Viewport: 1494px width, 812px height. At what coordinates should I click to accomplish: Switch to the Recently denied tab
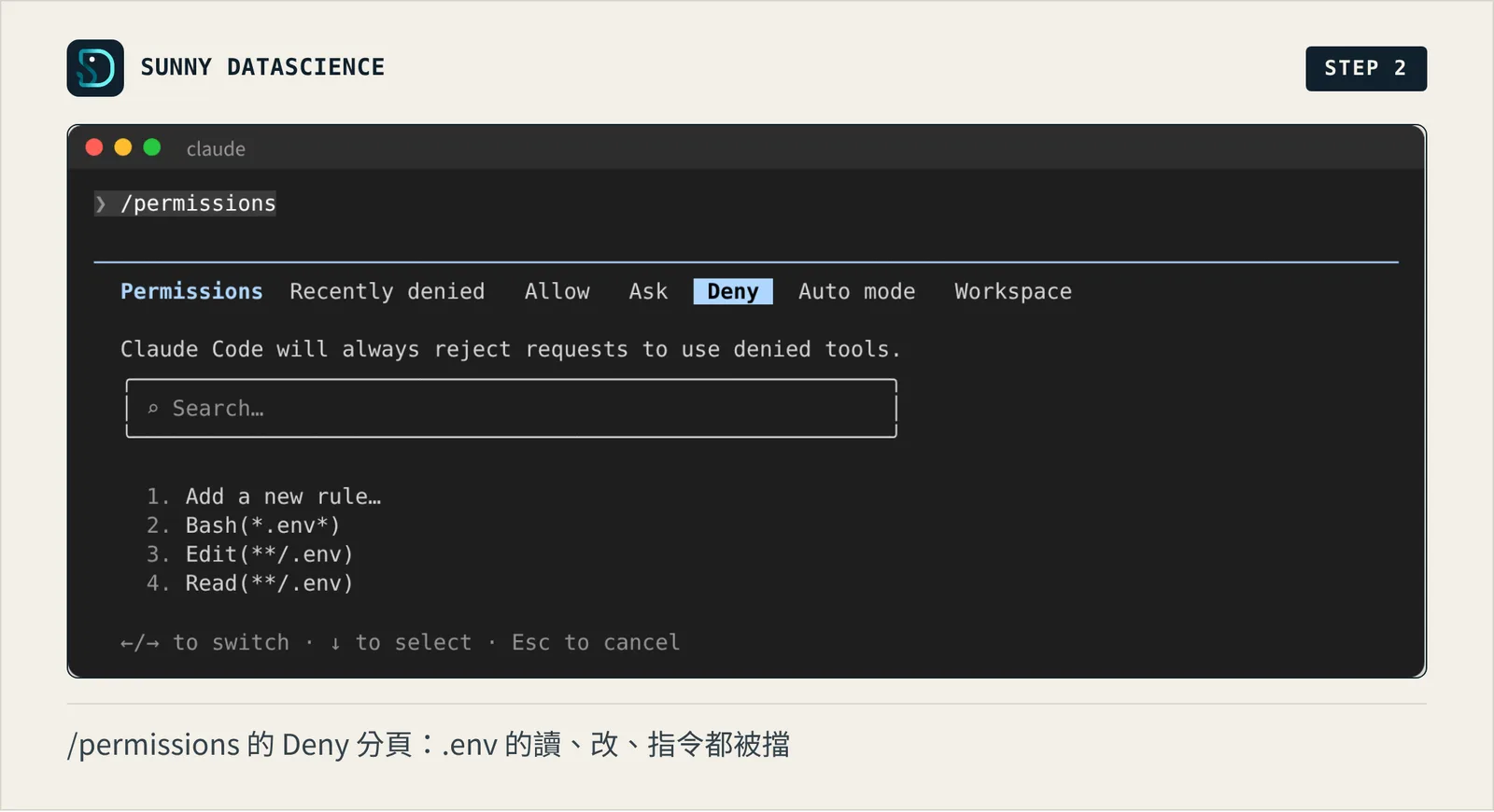[387, 292]
